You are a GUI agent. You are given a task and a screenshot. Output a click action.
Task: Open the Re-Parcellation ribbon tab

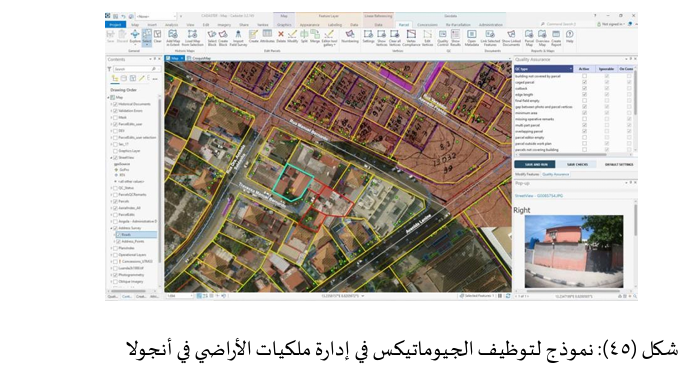458,25
